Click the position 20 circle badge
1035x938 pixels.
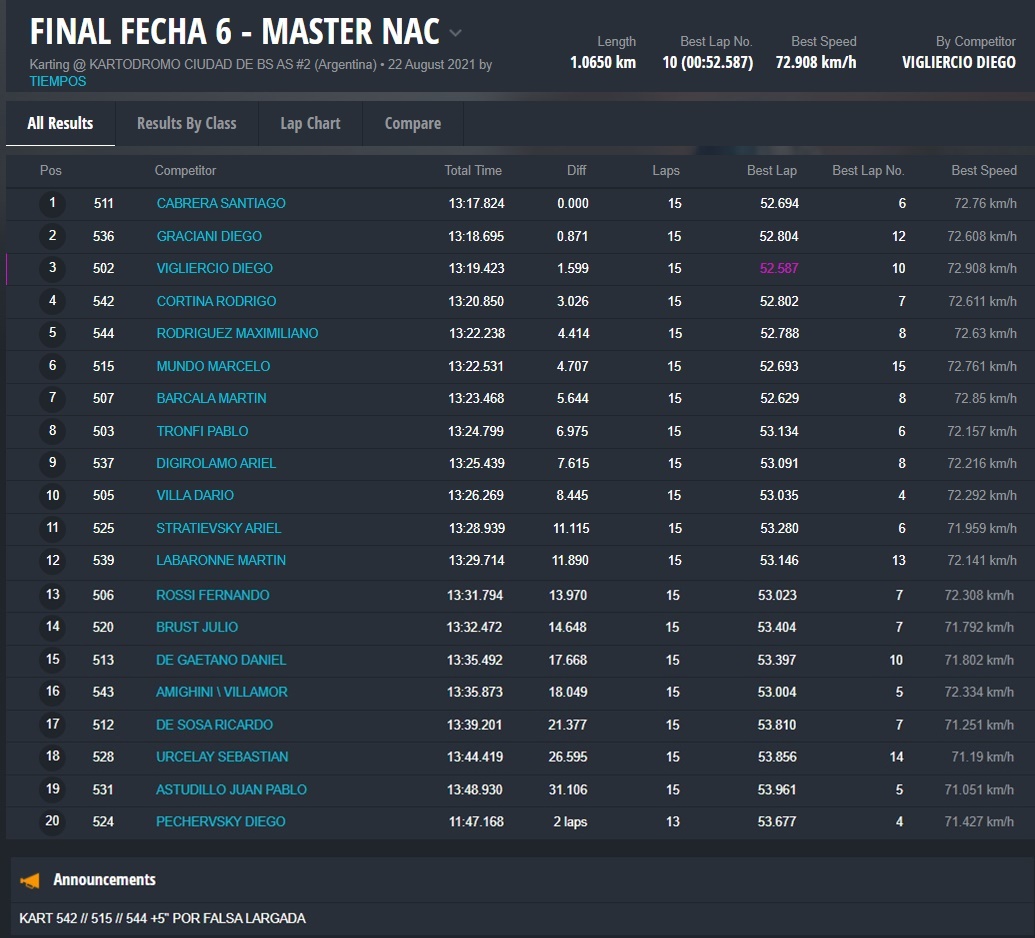click(x=52, y=822)
